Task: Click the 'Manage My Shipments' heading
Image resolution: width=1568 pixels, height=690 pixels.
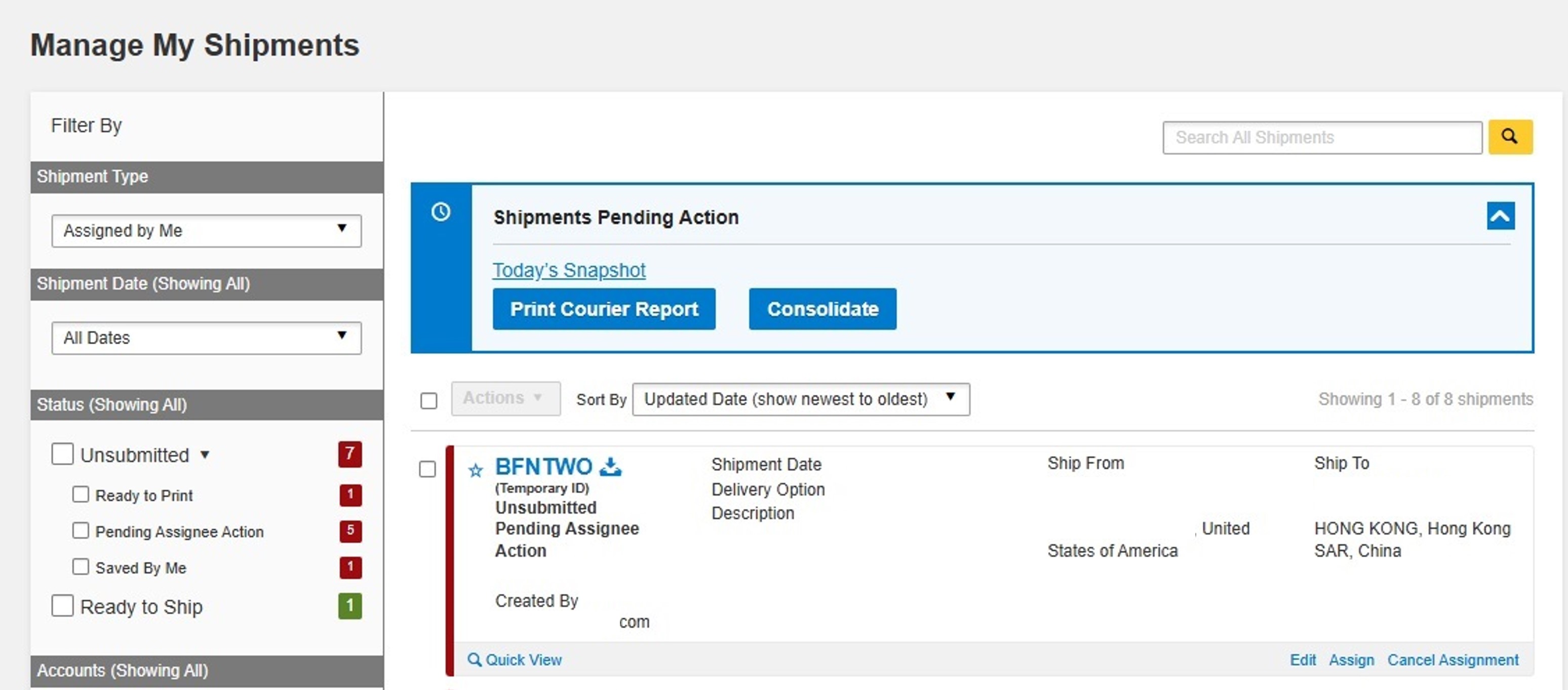Action: point(195,46)
